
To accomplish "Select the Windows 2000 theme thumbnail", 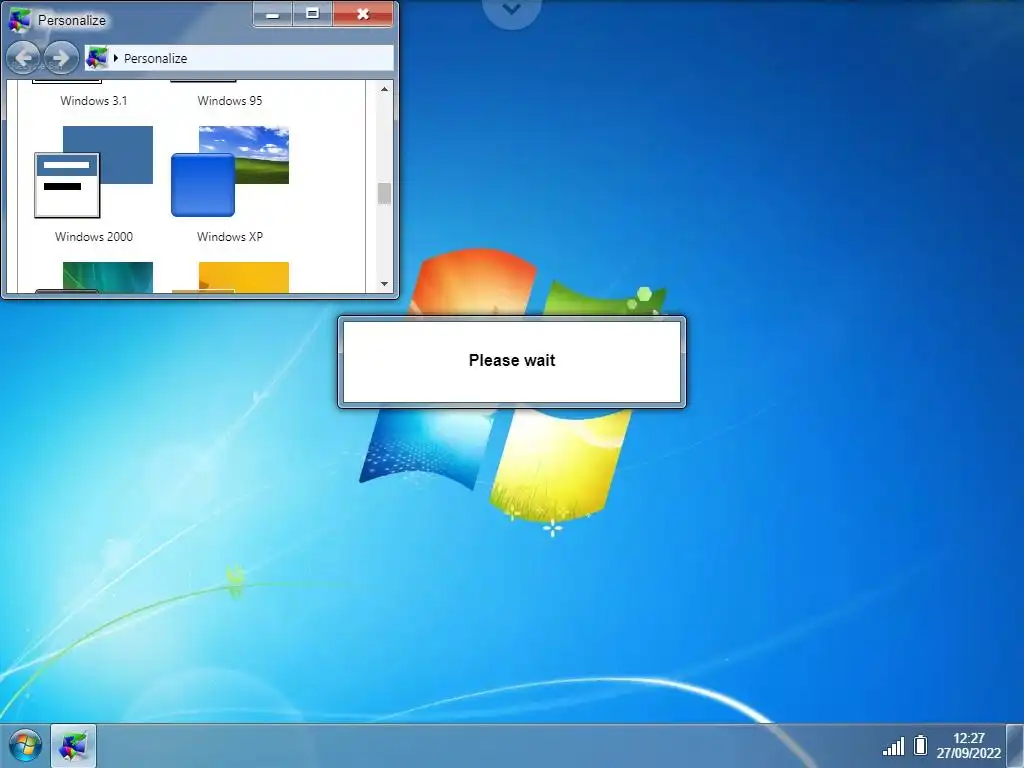I will click(93, 172).
